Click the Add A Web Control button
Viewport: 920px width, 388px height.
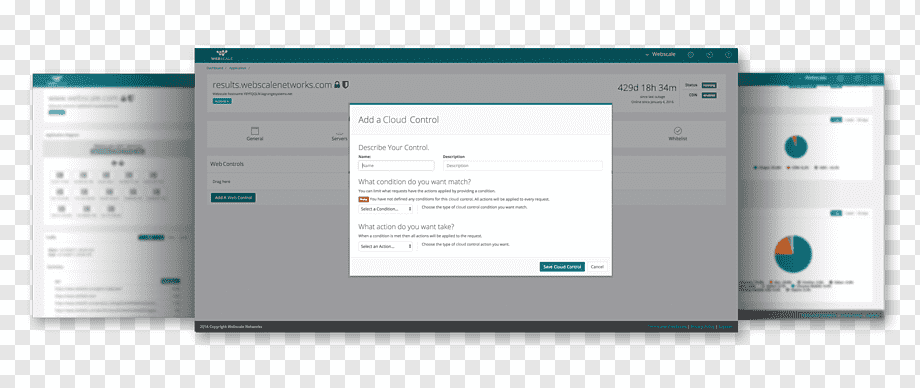point(233,198)
